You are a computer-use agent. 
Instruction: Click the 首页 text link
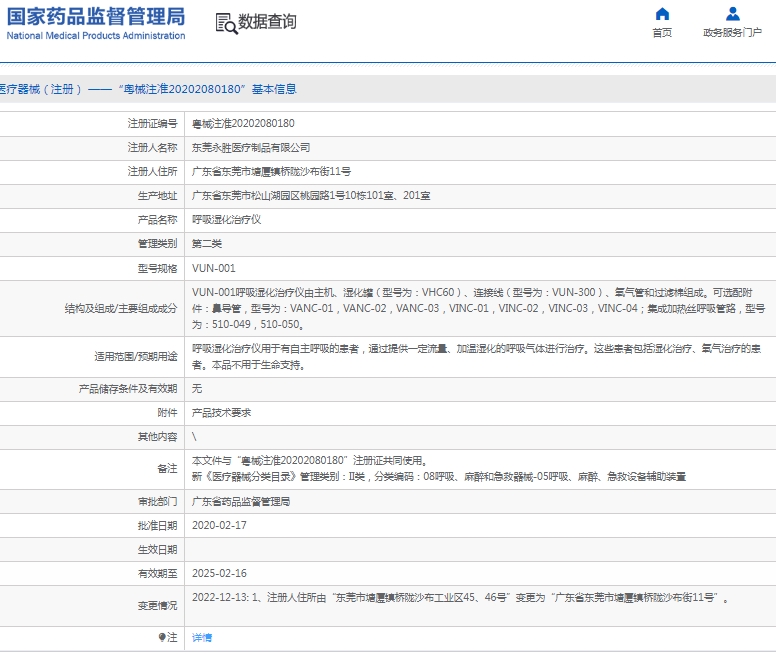pos(662,33)
